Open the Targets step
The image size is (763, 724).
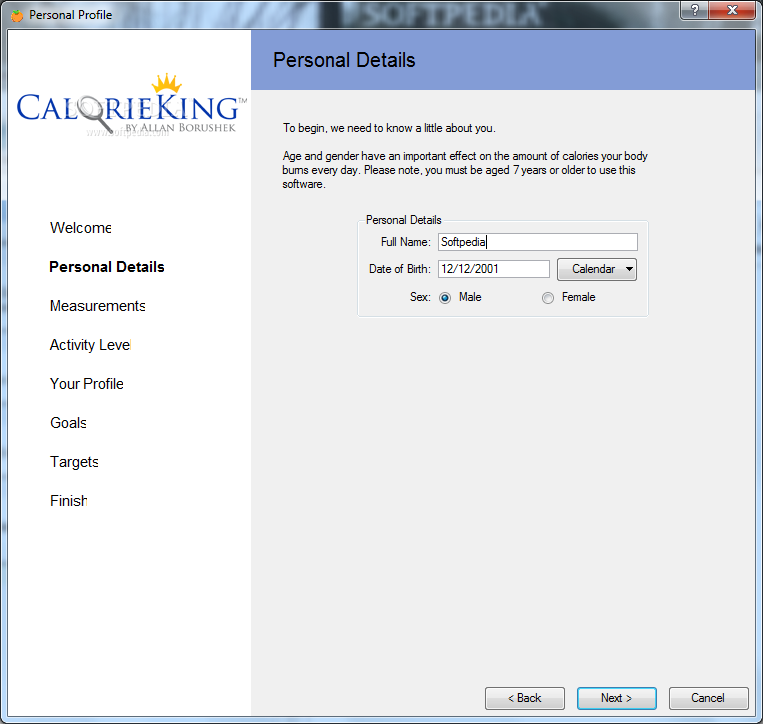[74, 461]
